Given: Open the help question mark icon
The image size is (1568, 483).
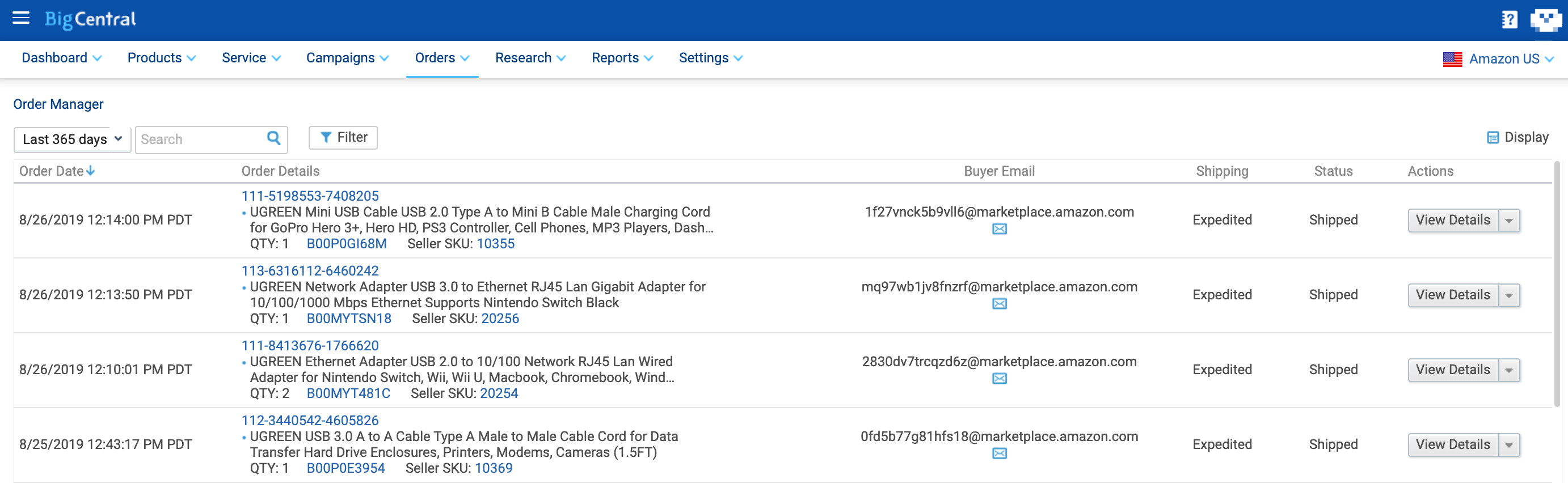Looking at the screenshot, I should (x=1510, y=19).
